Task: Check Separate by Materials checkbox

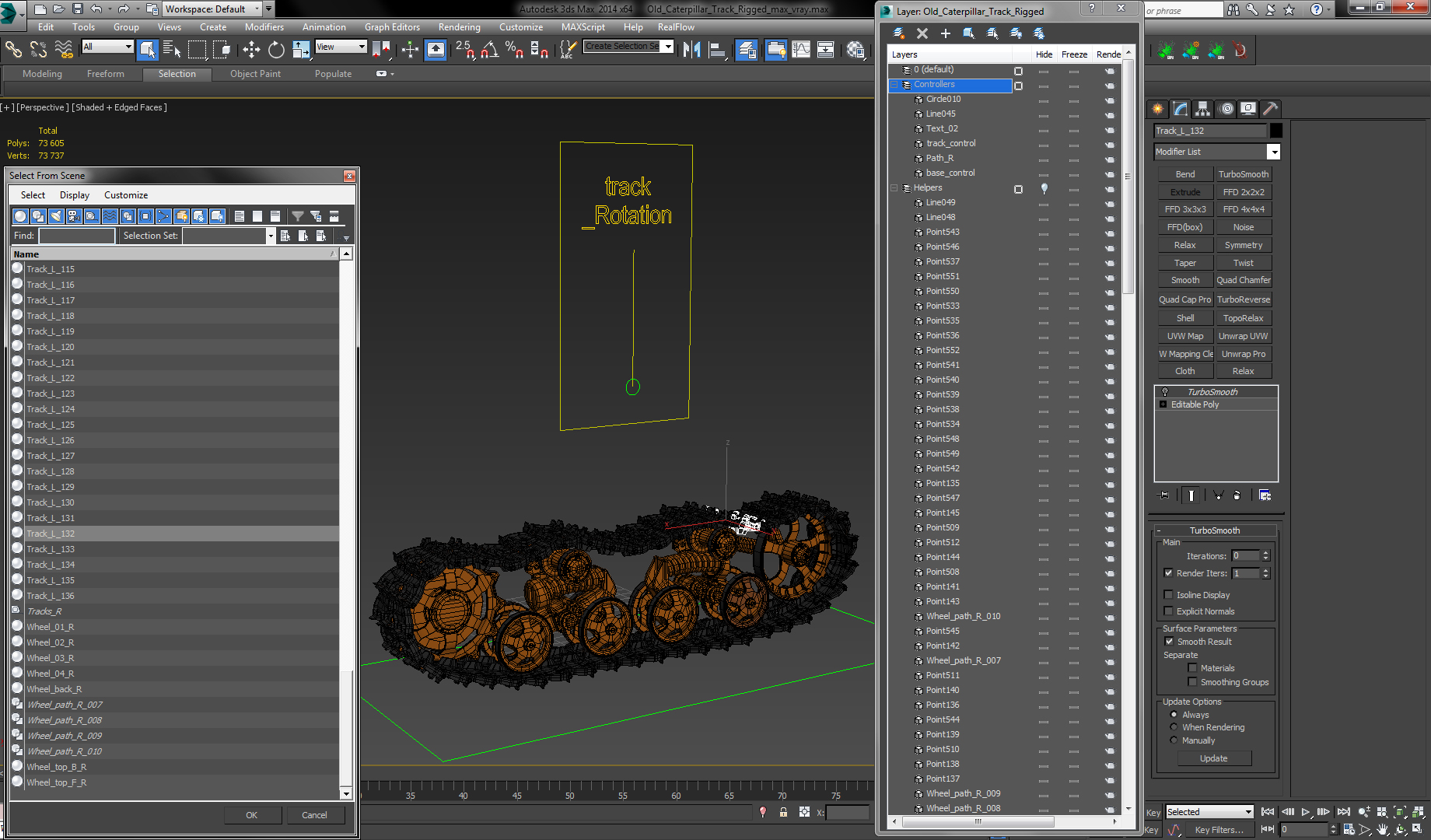Action: (x=1192, y=668)
